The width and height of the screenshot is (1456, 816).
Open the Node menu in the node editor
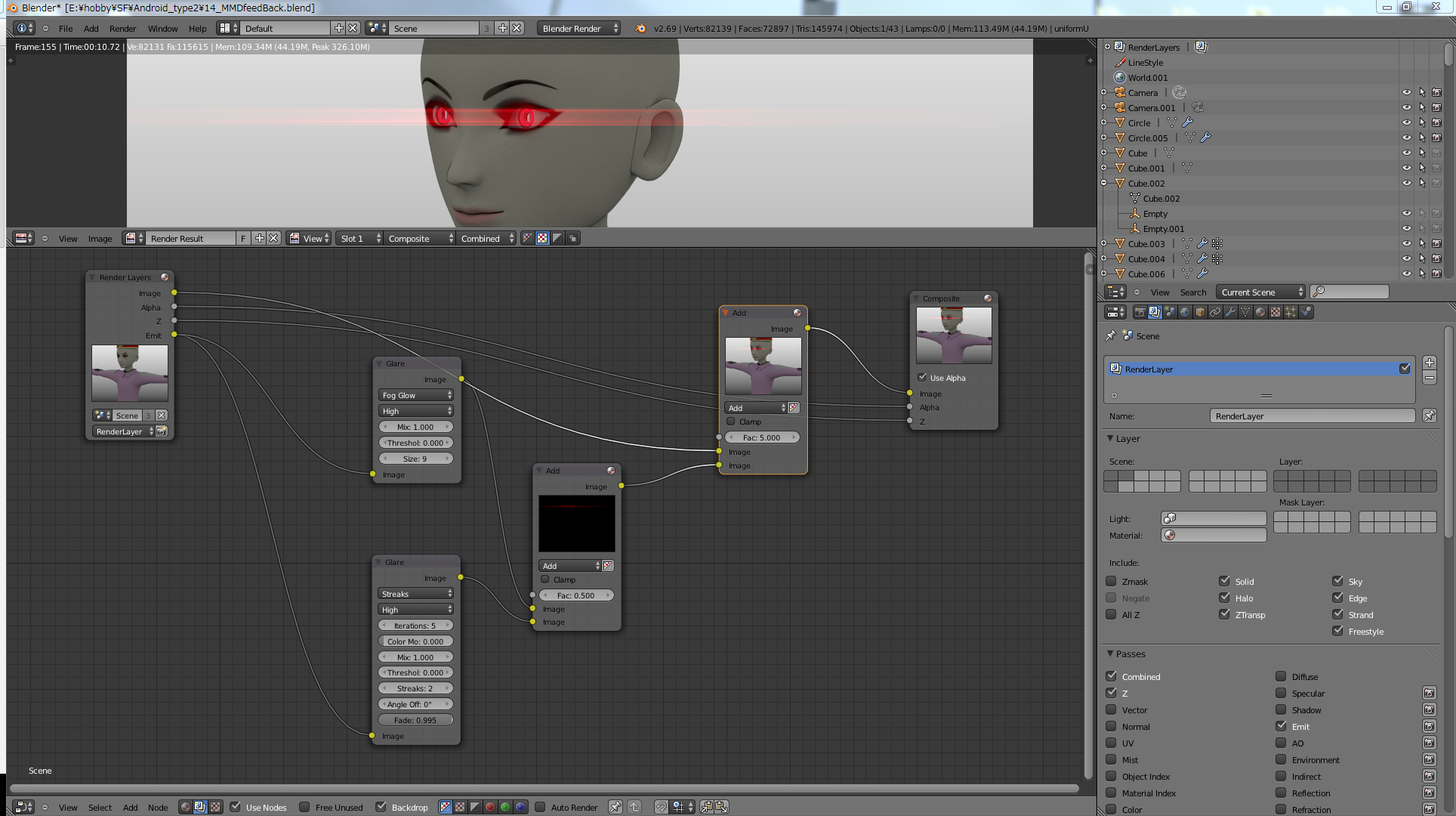tap(158, 807)
